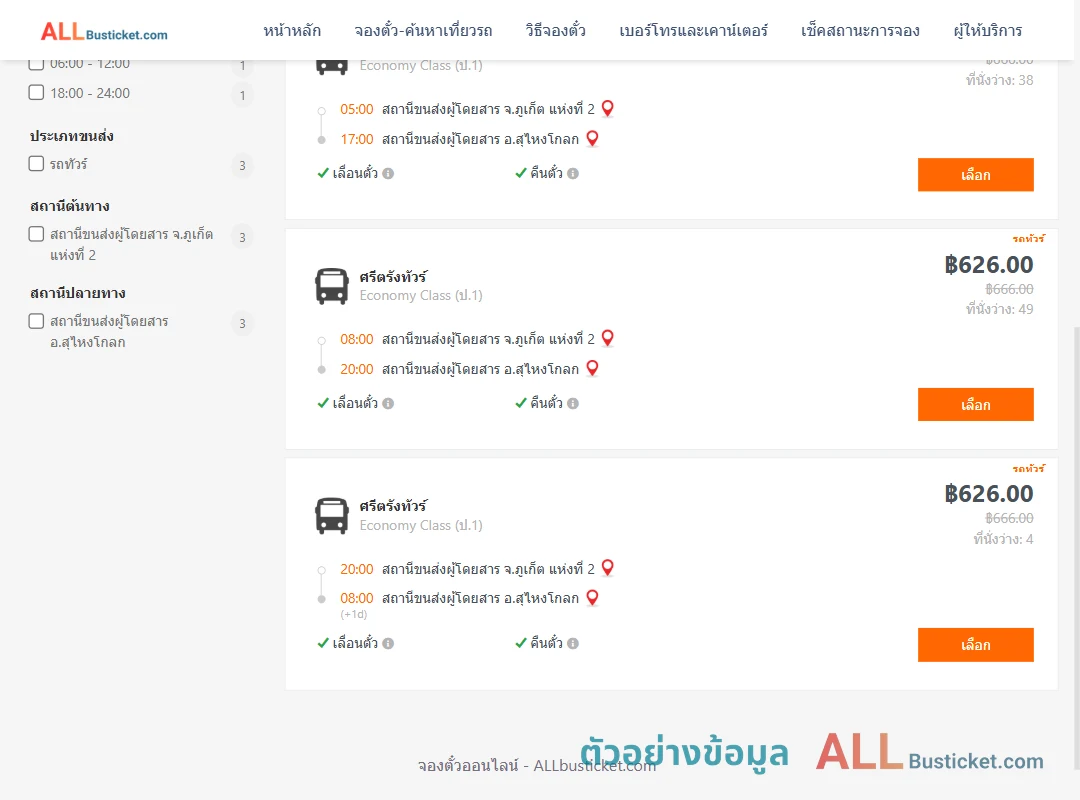
Task: Click the count badge 3 beside รถทัวร์ filter
Action: click(x=242, y=165)
